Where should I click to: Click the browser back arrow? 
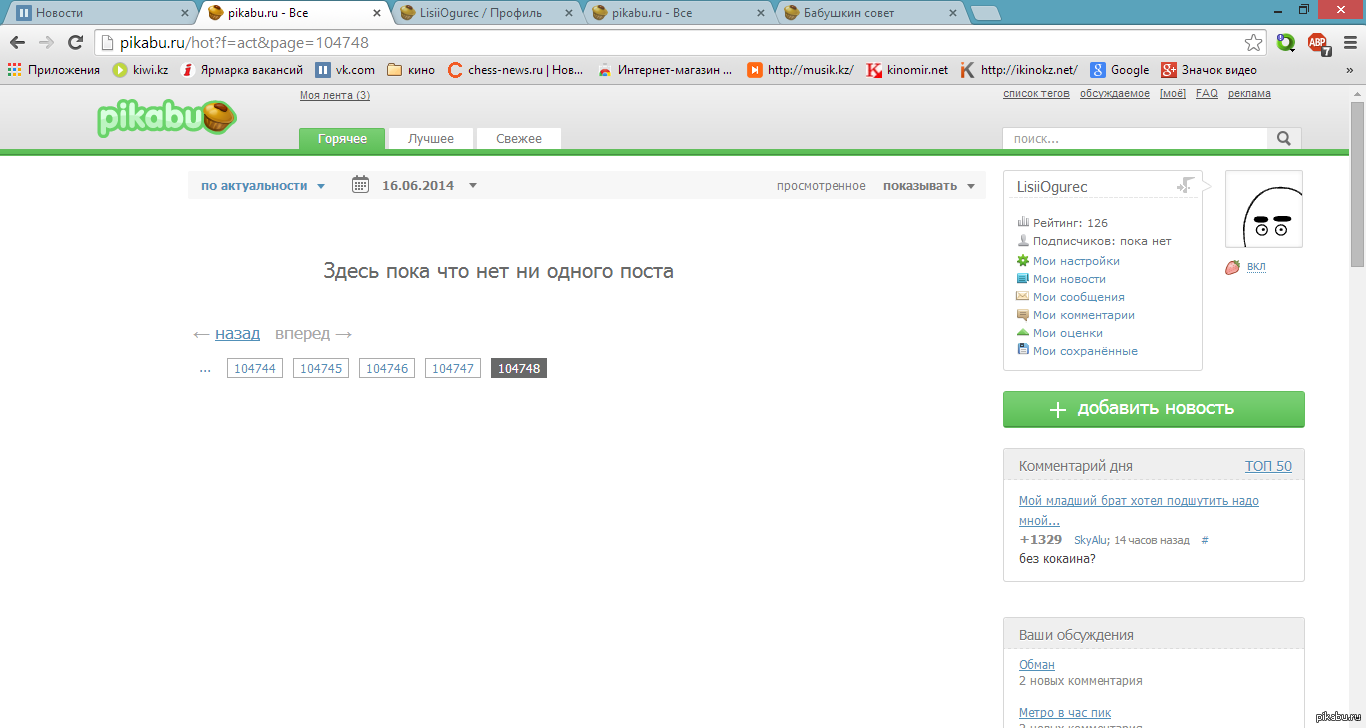17,43
